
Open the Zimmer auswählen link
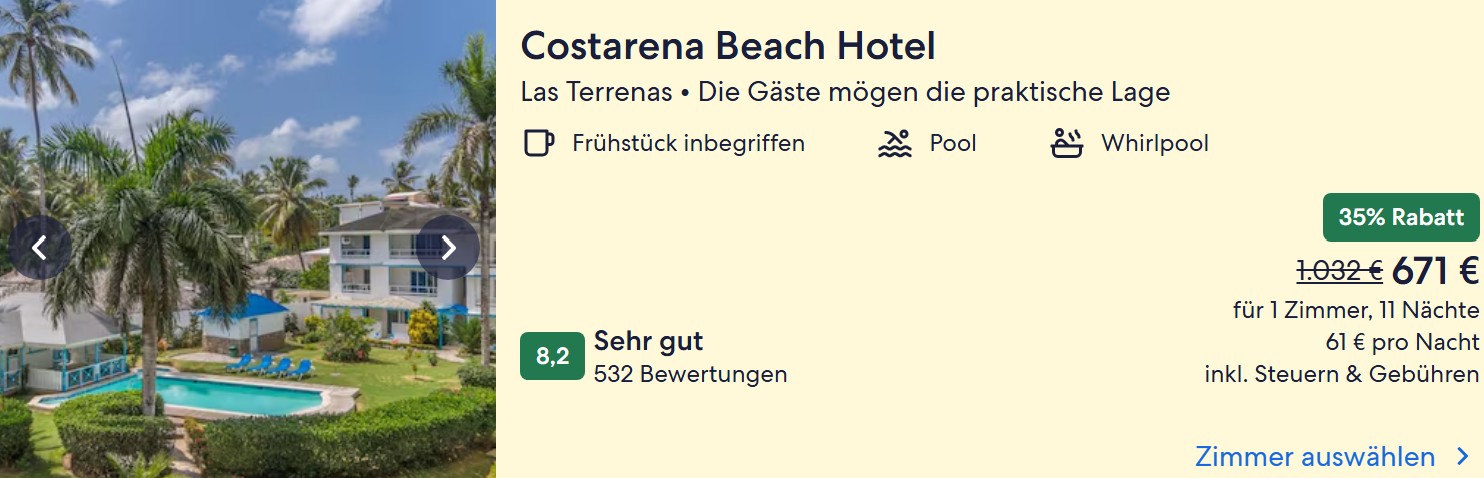point(1315,457)
